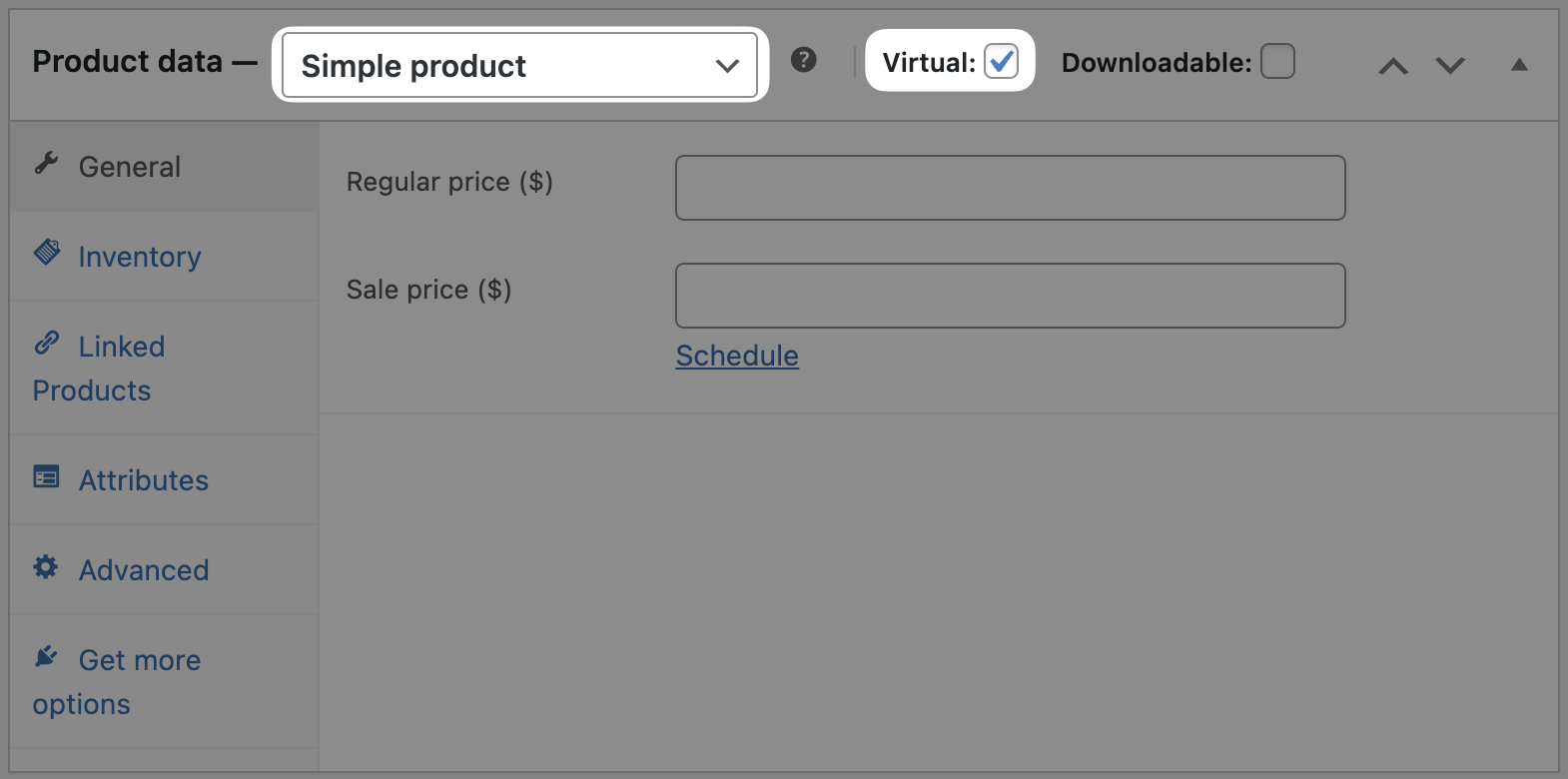1568x779 pixels.
Task: Uncheck the Virtual checkbox
Action: pyautogui.click(x=1001, y=61)
